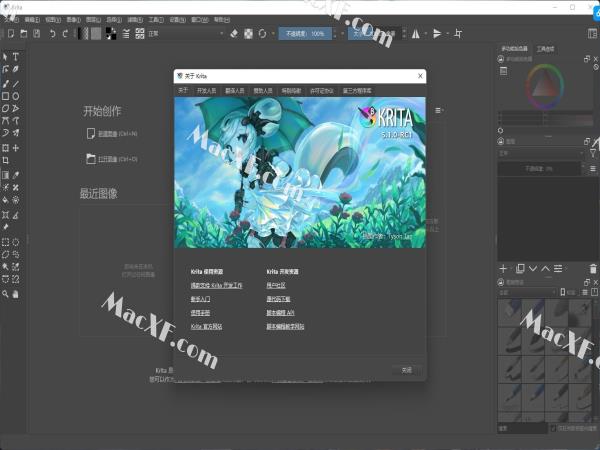Select the Pan hand tool
Image resolution: width=600 pixels, height=450 pixels.
click(x=16, y=294)
